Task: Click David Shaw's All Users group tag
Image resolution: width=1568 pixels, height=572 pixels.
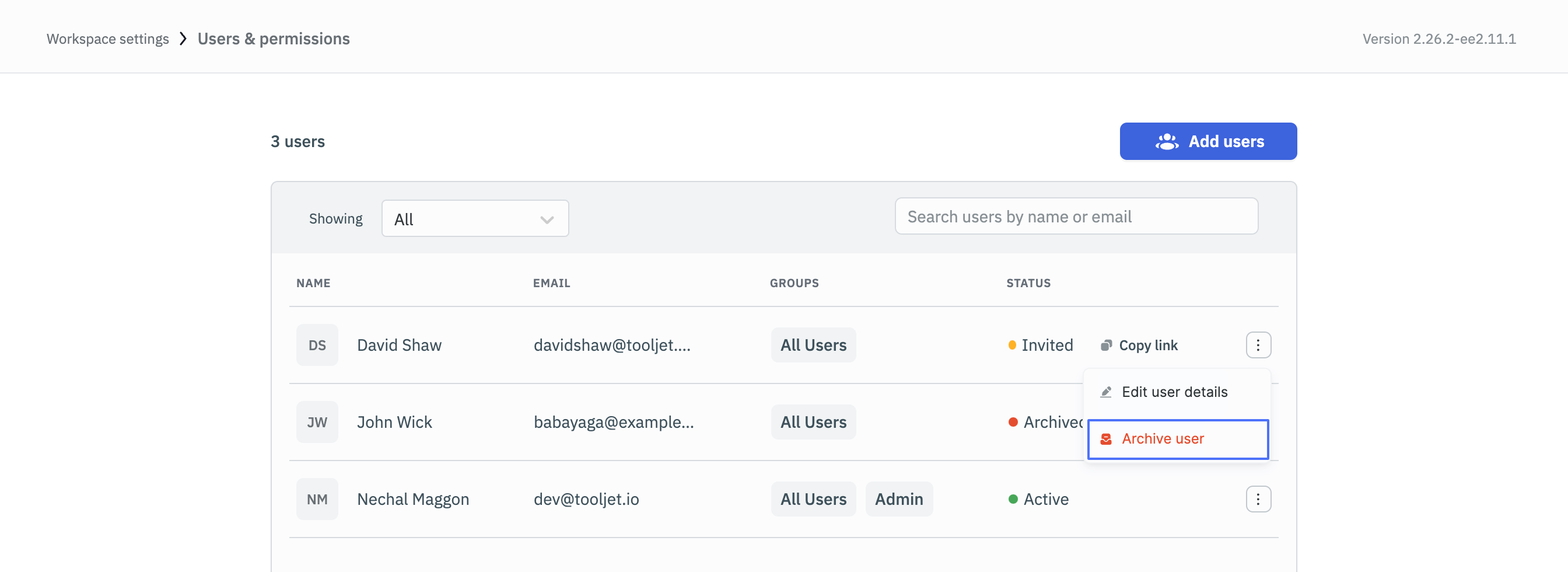Action: pyautogui.click(x=813, y=345)
